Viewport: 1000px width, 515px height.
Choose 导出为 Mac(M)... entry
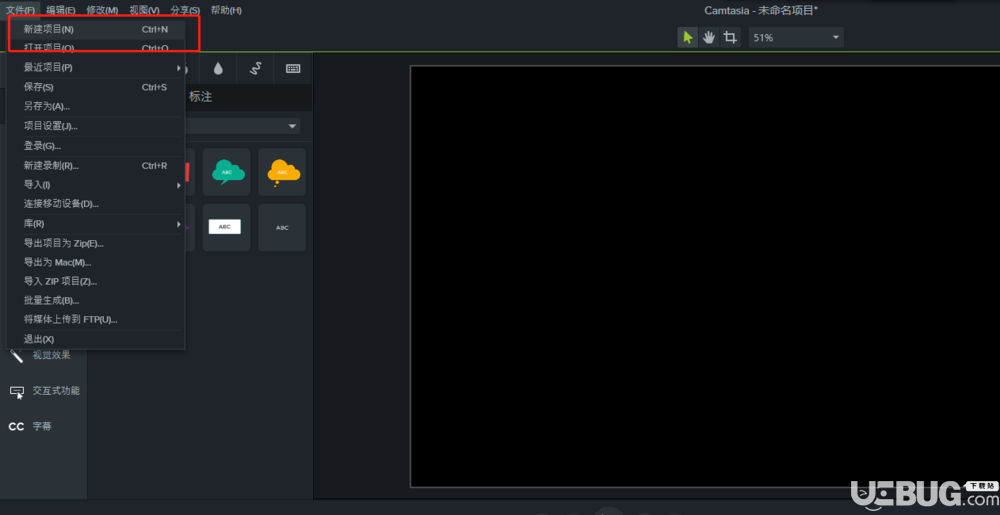96,263
